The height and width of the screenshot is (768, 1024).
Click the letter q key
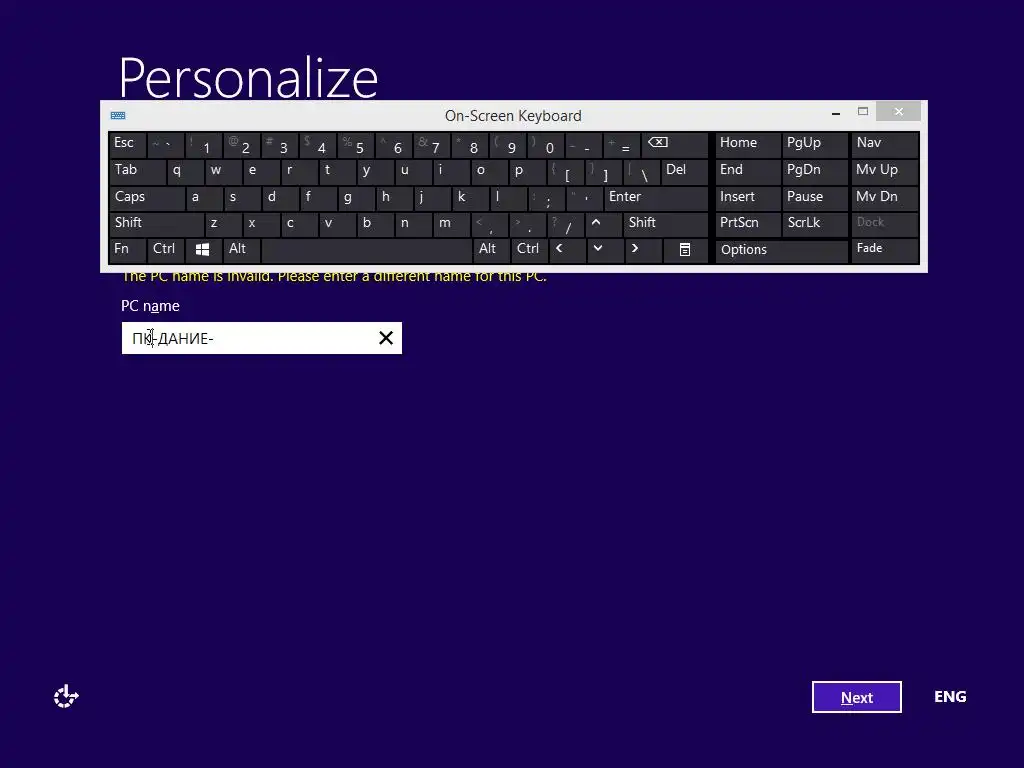(185, 172)
